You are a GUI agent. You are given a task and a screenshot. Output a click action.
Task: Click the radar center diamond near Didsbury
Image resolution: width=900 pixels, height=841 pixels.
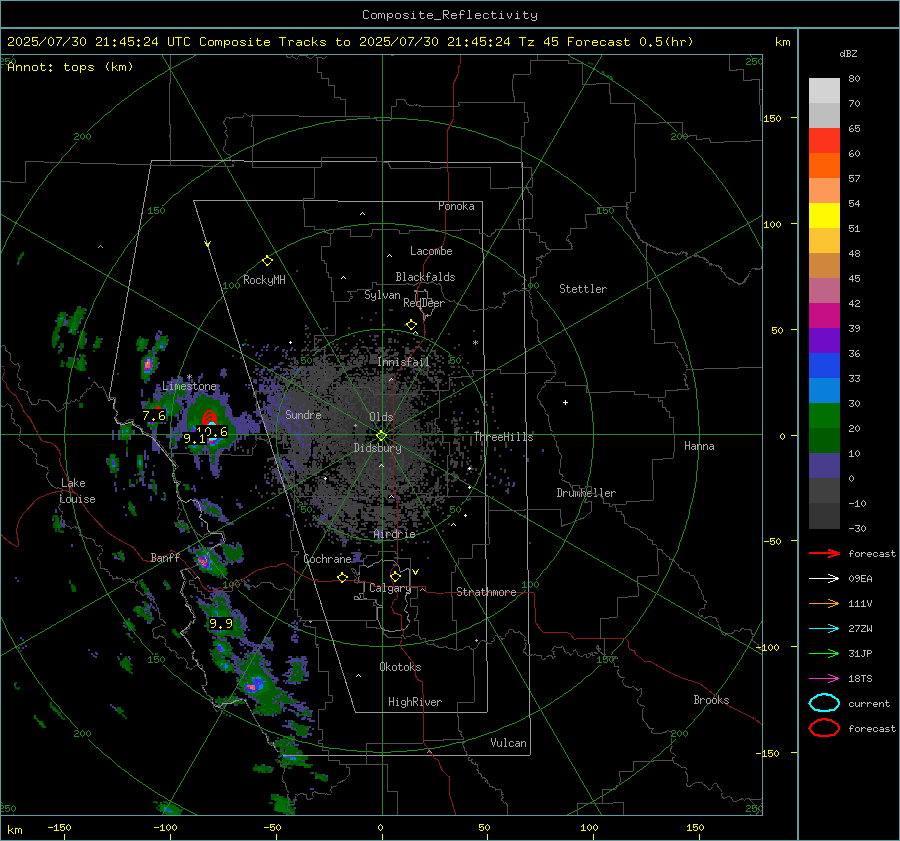click(381, 436)
